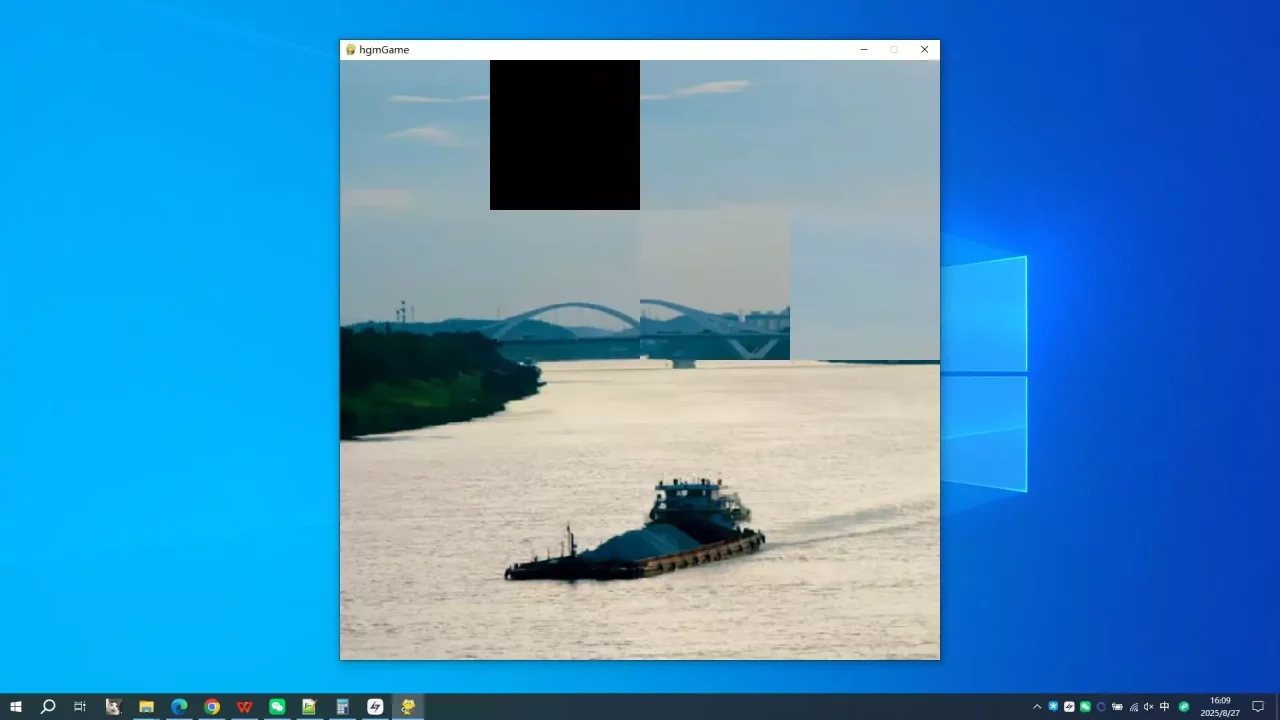Minimize the hgmGame window
Image resolution: width=1280 pixels, height=720 pixels.
[x=864, y=49]
